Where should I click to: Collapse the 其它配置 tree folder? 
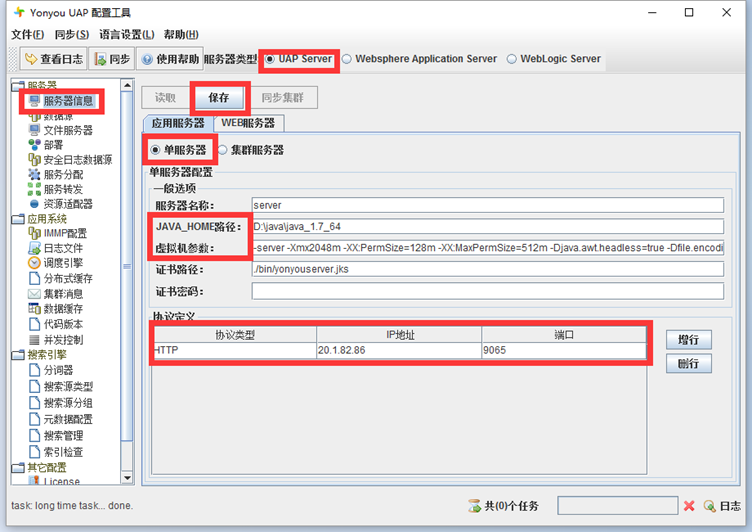coord(18,467)
